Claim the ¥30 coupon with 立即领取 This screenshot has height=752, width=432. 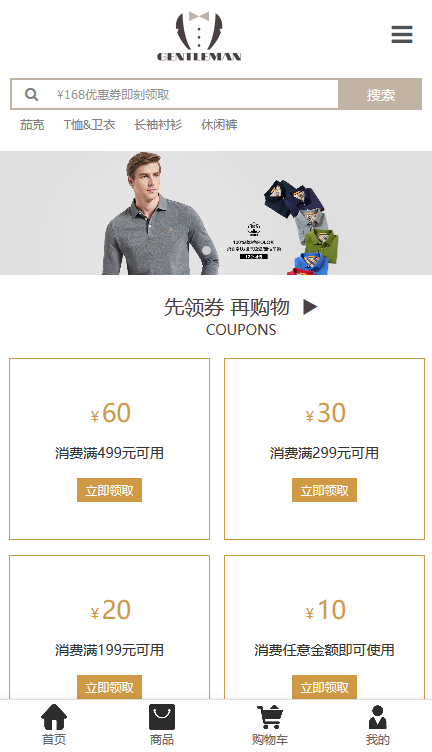coord(325,490)
